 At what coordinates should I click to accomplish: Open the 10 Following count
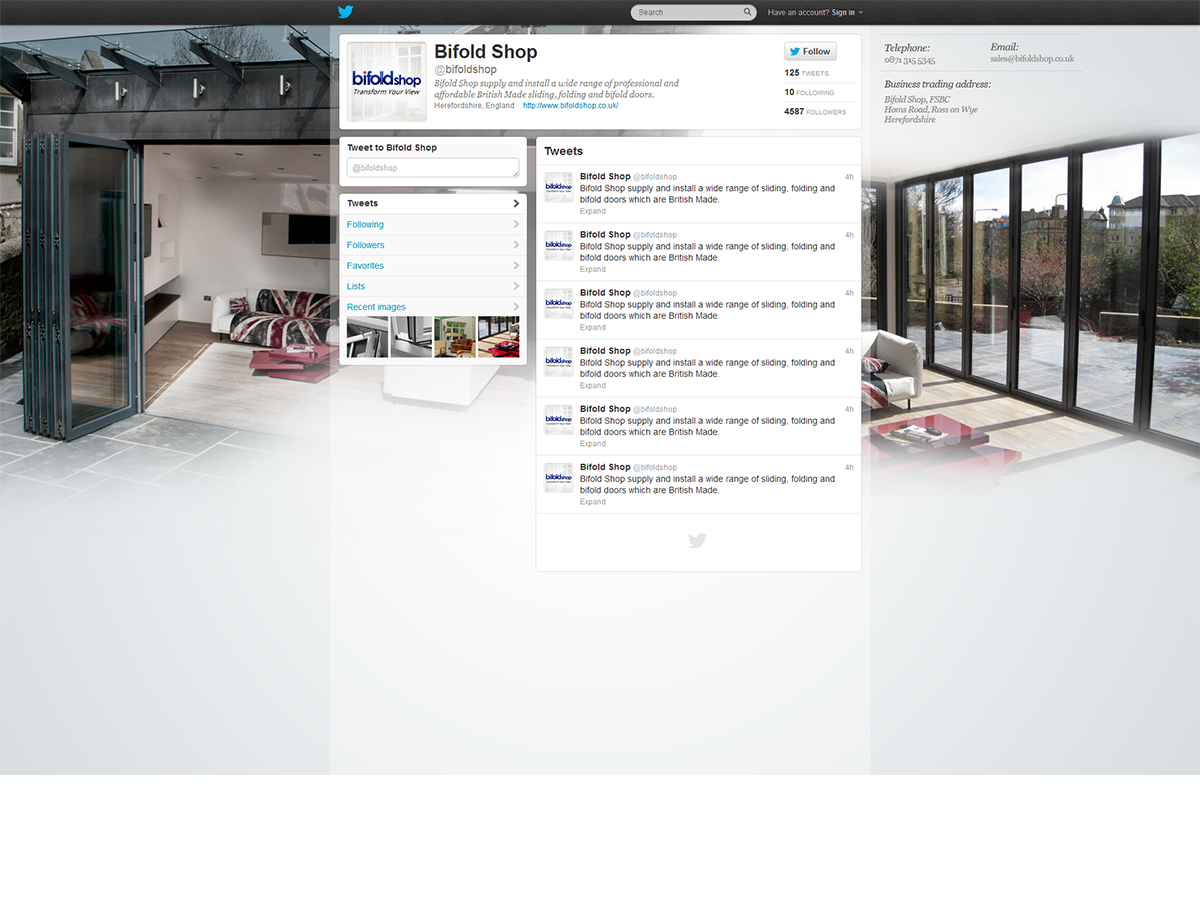(809, 92)
